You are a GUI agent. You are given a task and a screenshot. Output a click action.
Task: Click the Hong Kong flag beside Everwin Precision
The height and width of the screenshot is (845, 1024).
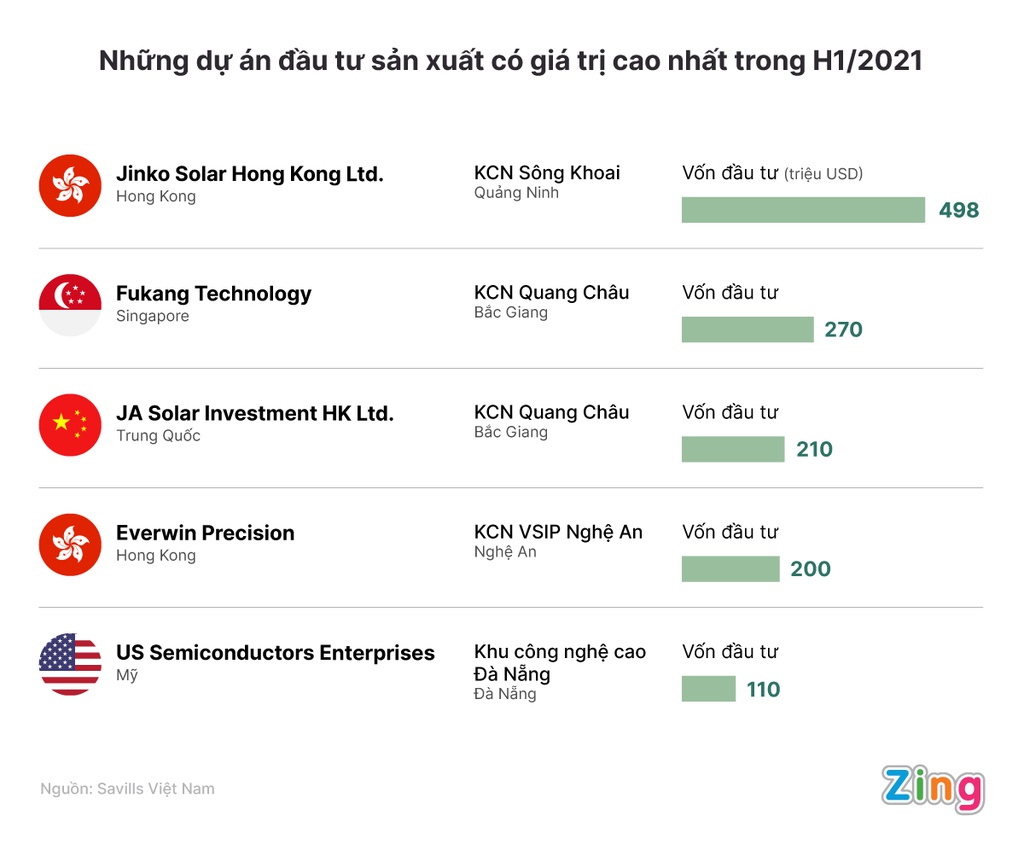coord(70,545)
